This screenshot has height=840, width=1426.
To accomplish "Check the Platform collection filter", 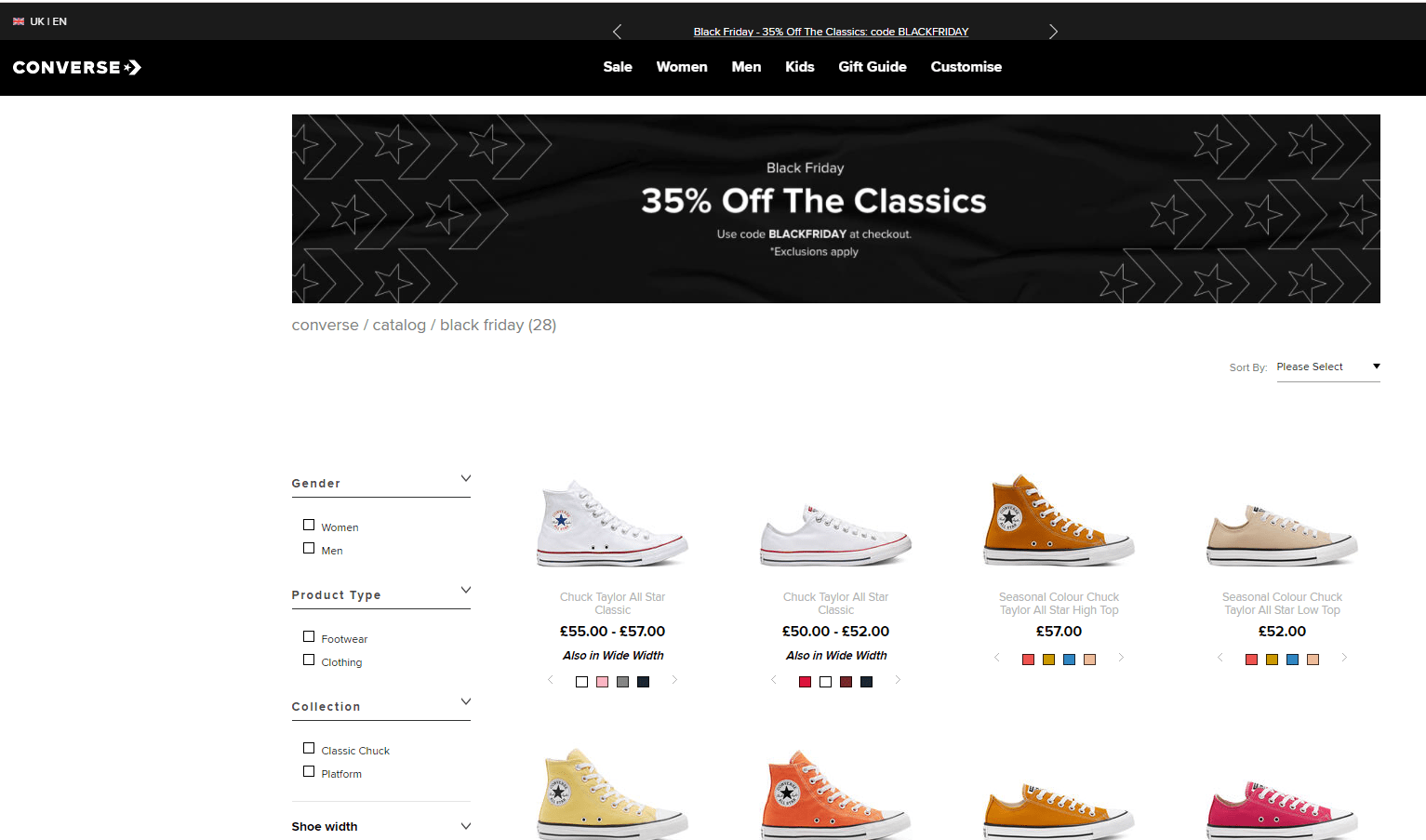I will tap(309, 771).
